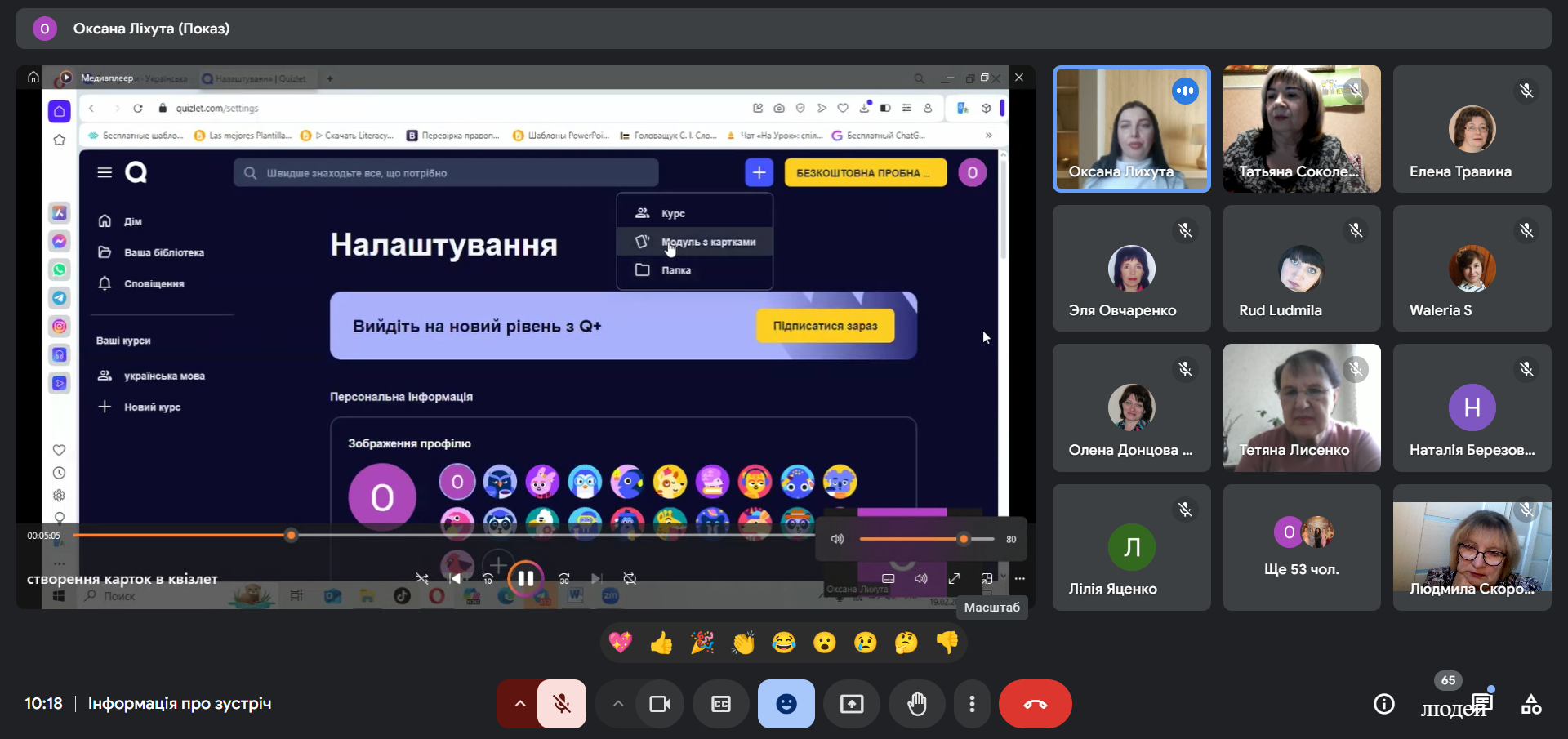Toggle repeat in the media player

click(630, 578)
